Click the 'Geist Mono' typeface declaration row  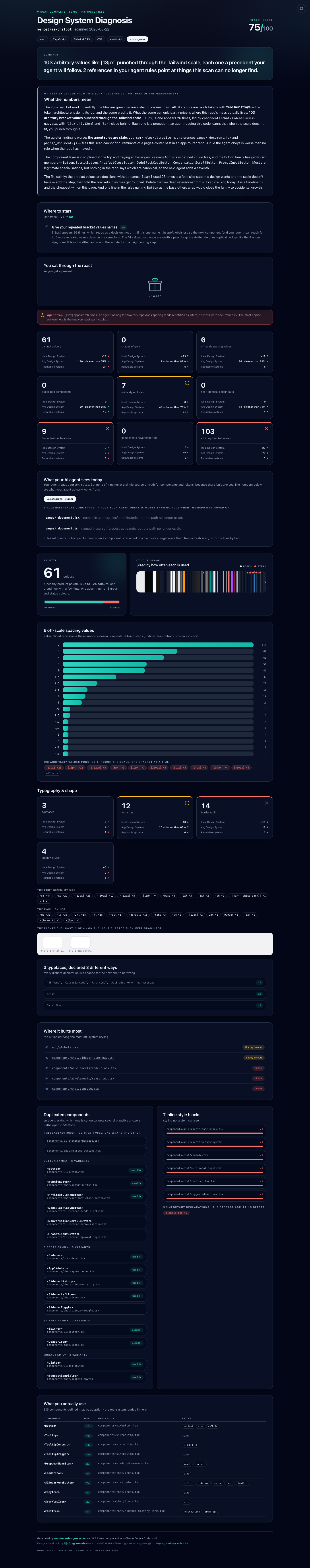[155, 1006]
